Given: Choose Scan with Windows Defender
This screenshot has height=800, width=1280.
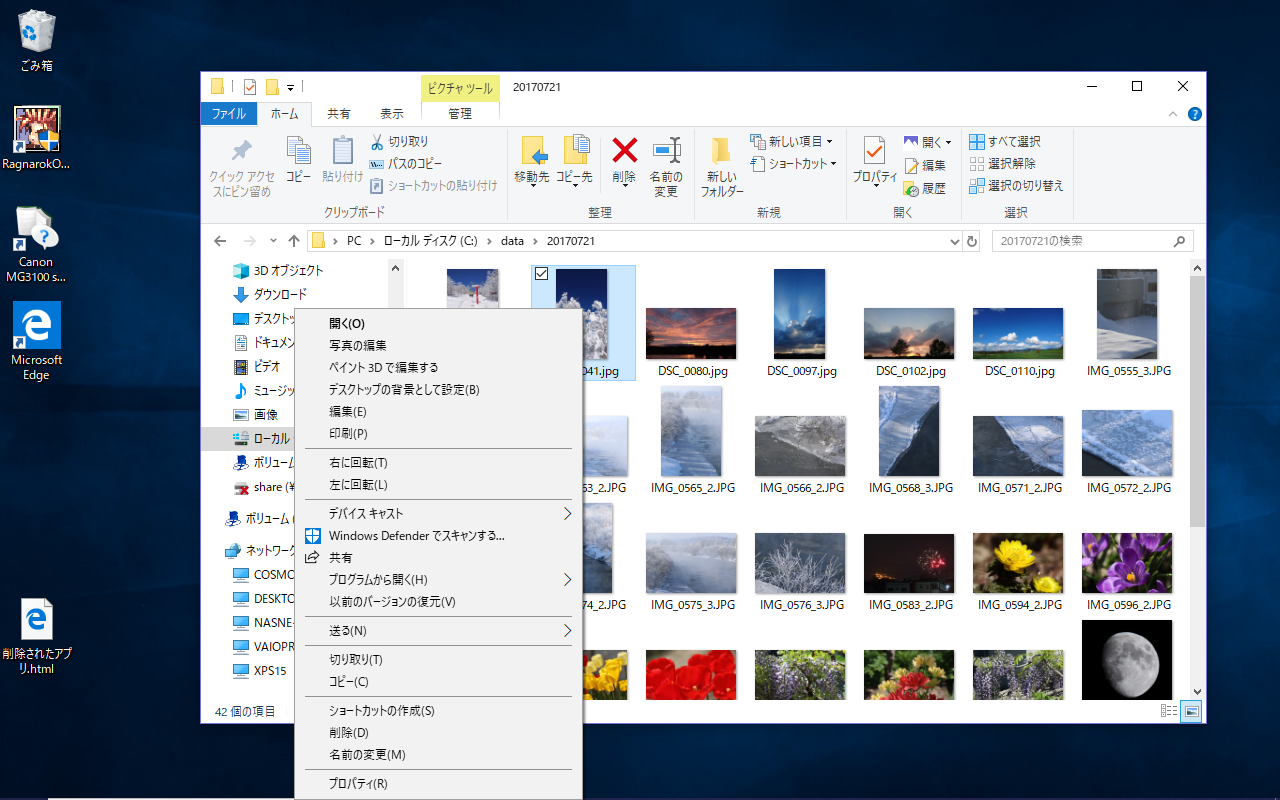Looking at the screenshot, I should (438, 536).
